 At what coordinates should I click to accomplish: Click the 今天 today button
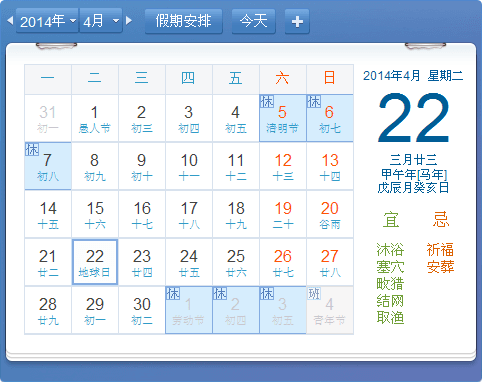click(253, 21)
